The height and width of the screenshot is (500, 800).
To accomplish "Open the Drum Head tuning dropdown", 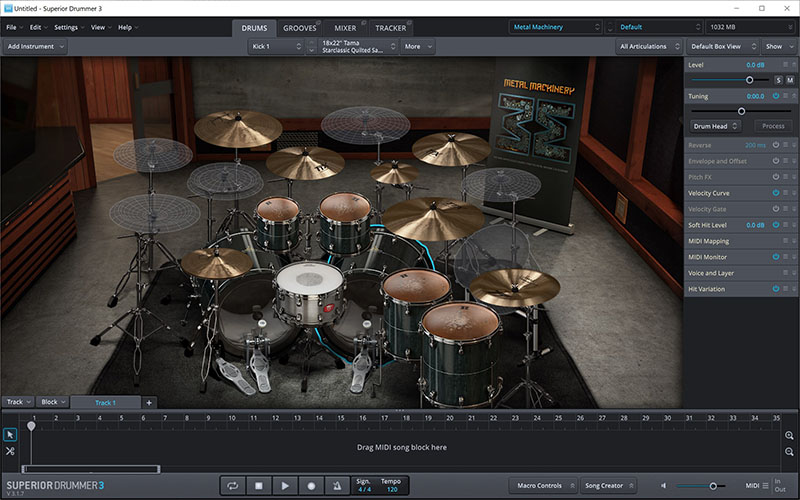I will tap(716, 126).
